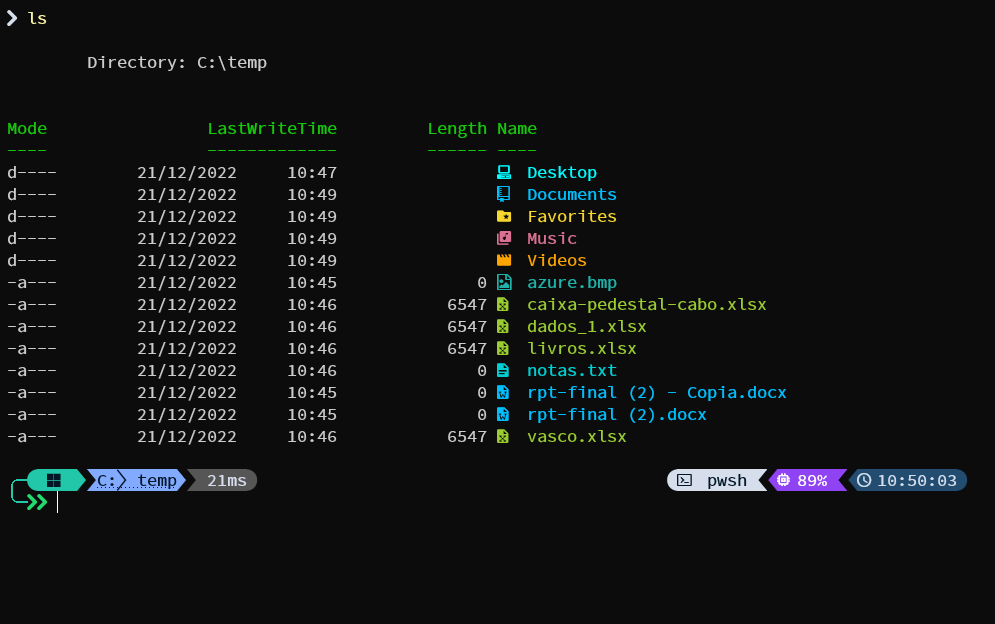Viewport: 995px width, 624px height.
Task: Click the ls command text
Action: coord(37,18)
